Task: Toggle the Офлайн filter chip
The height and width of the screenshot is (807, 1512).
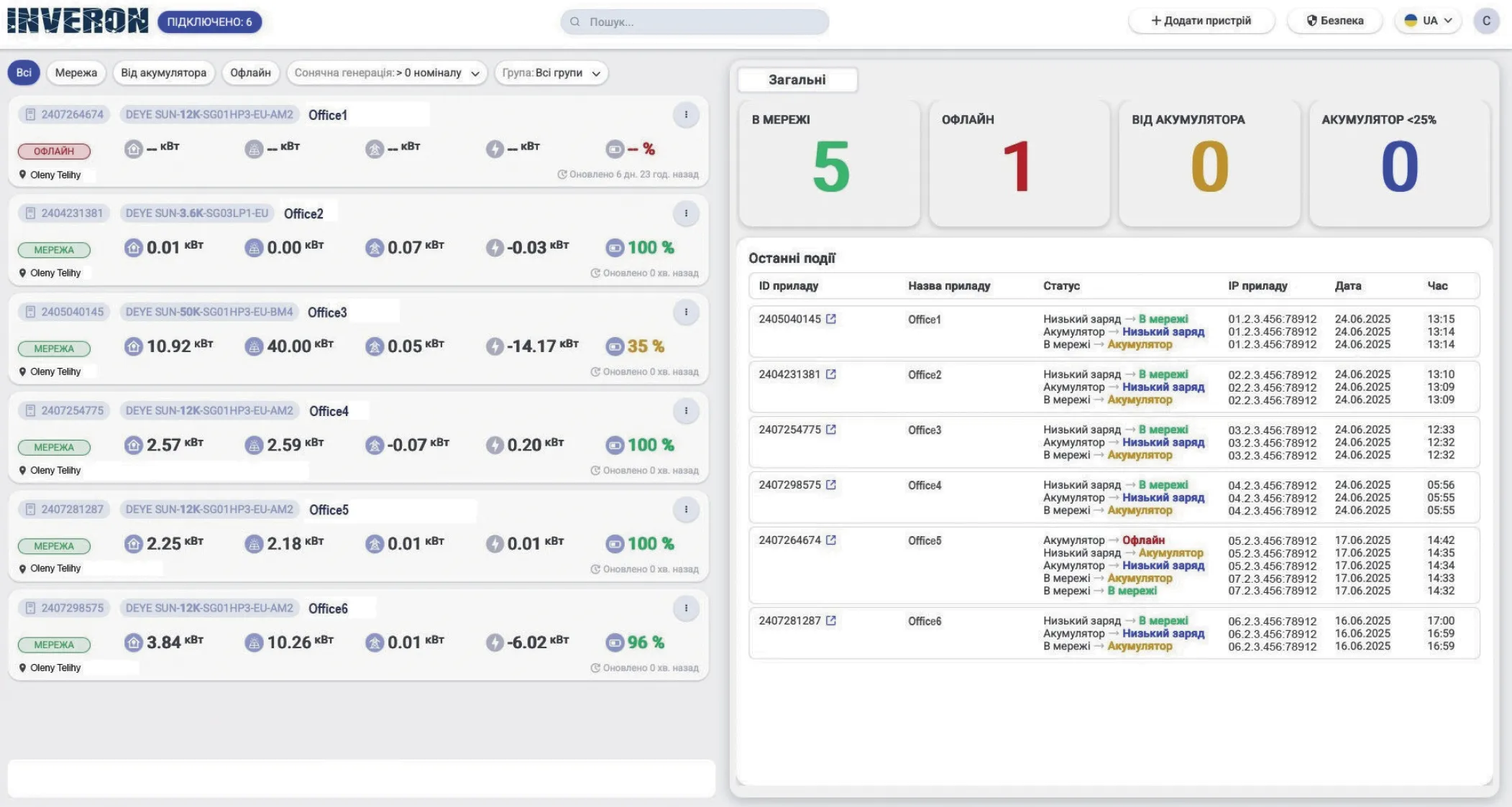Action: click(x=250, y=73)
